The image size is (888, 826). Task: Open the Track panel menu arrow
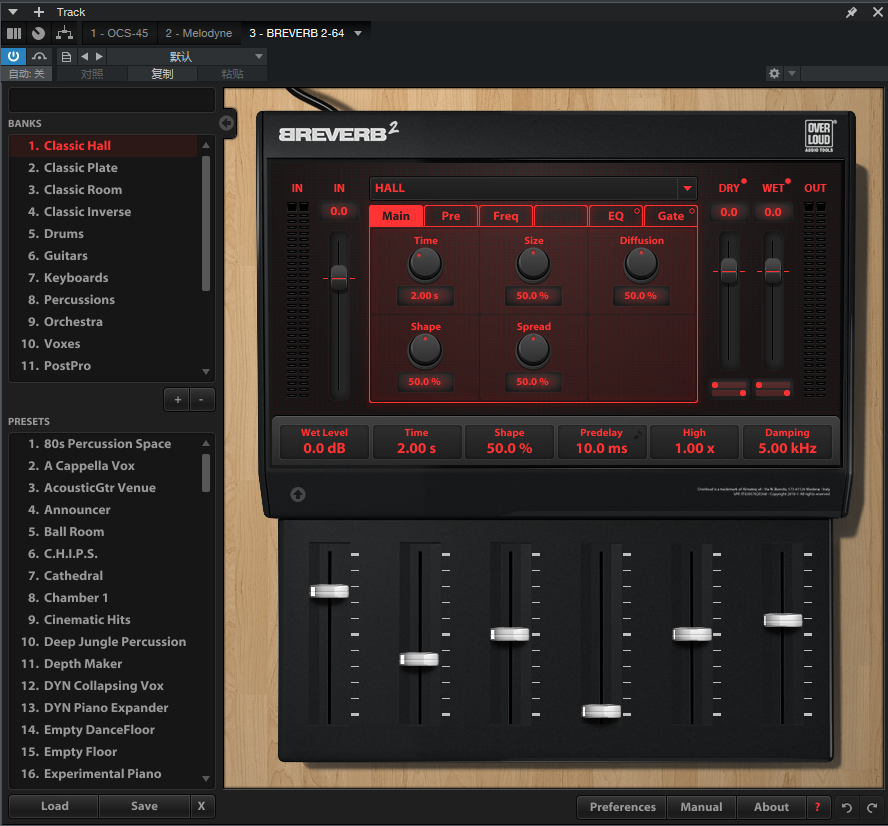pyautogui.click(x=13, y=12)
